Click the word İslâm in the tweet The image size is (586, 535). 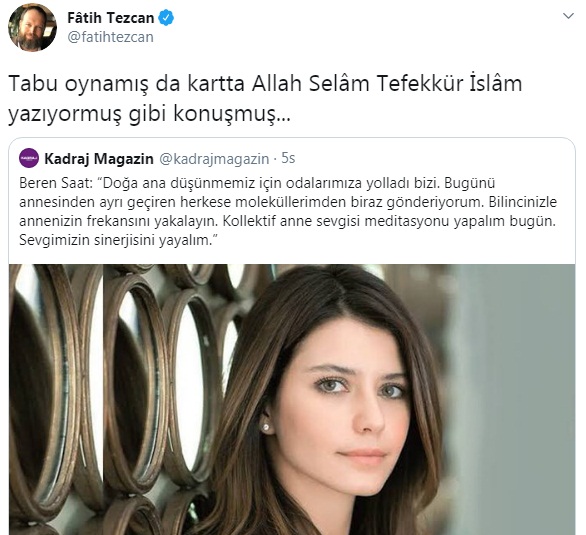tap(496, 83)
